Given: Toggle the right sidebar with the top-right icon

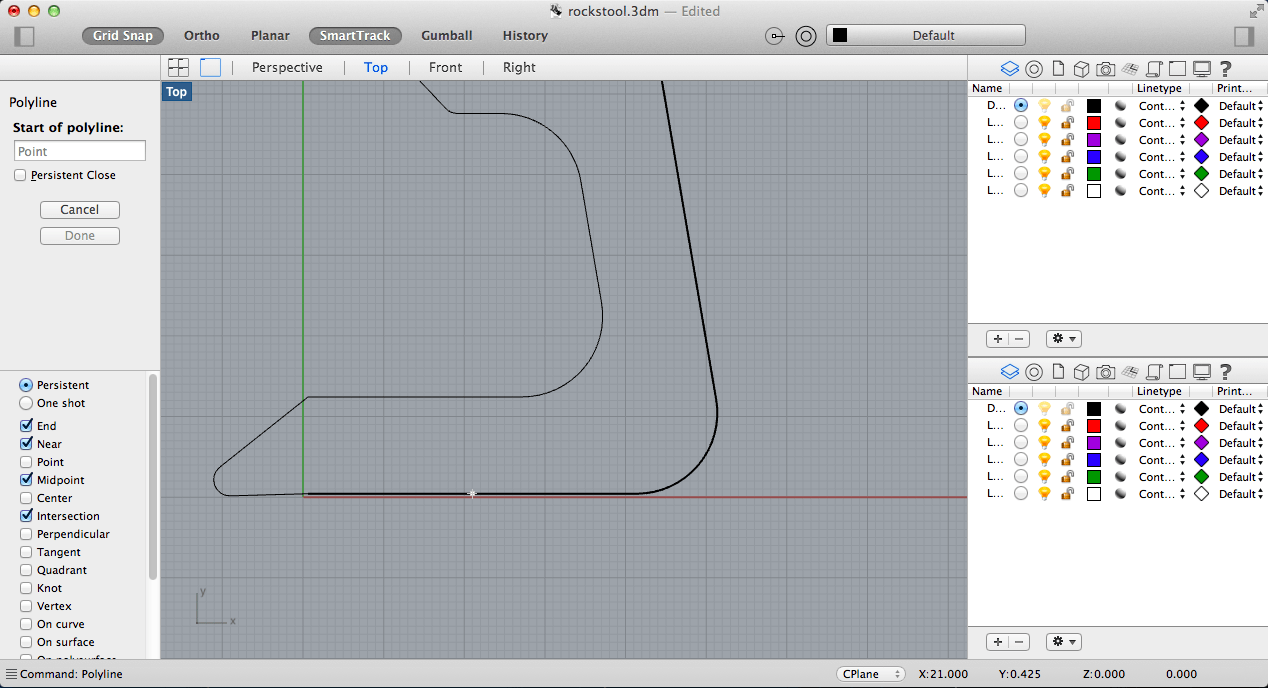Looking at the screenshot, I should [x=1244, y=36].
